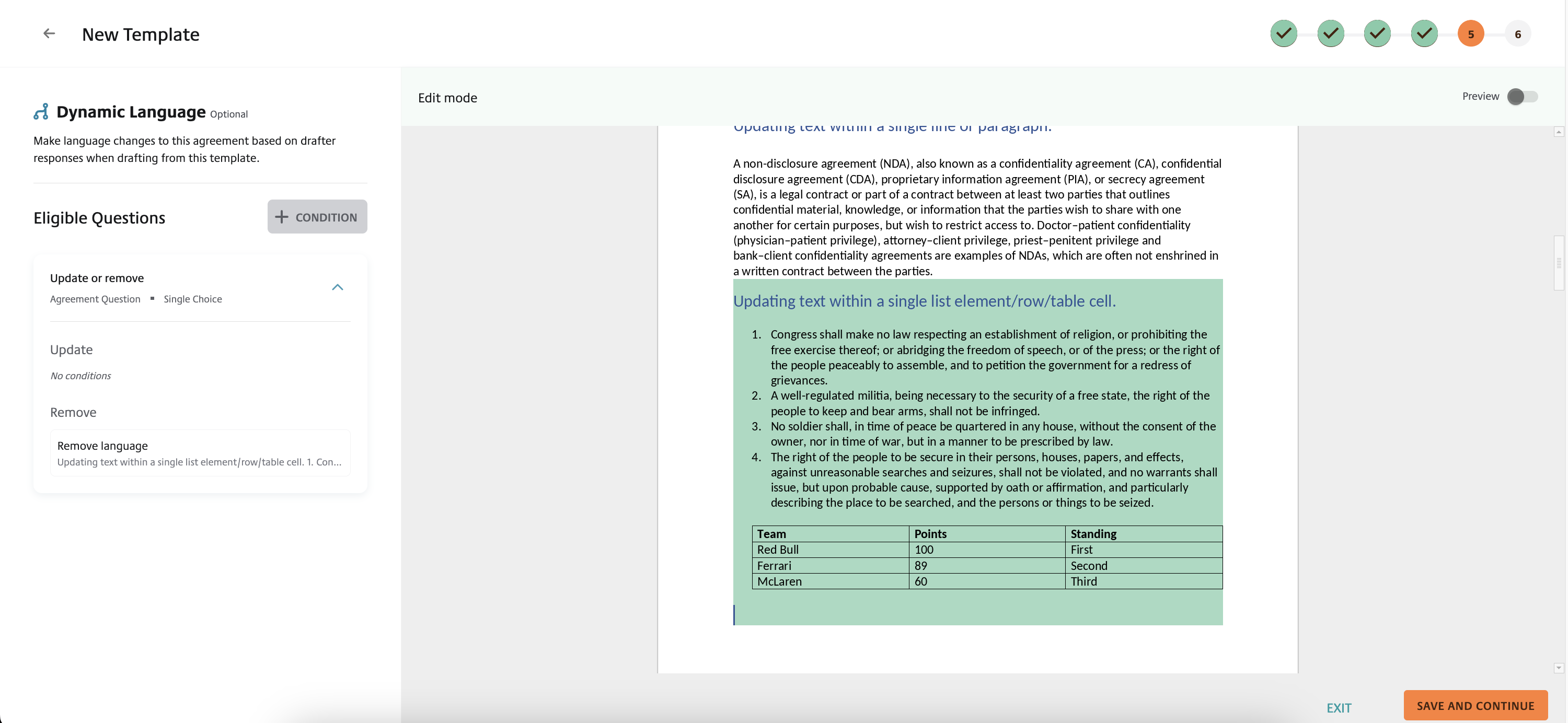
Task: Click the 'McLaren' table cell
Action: (x=831, y=581)
